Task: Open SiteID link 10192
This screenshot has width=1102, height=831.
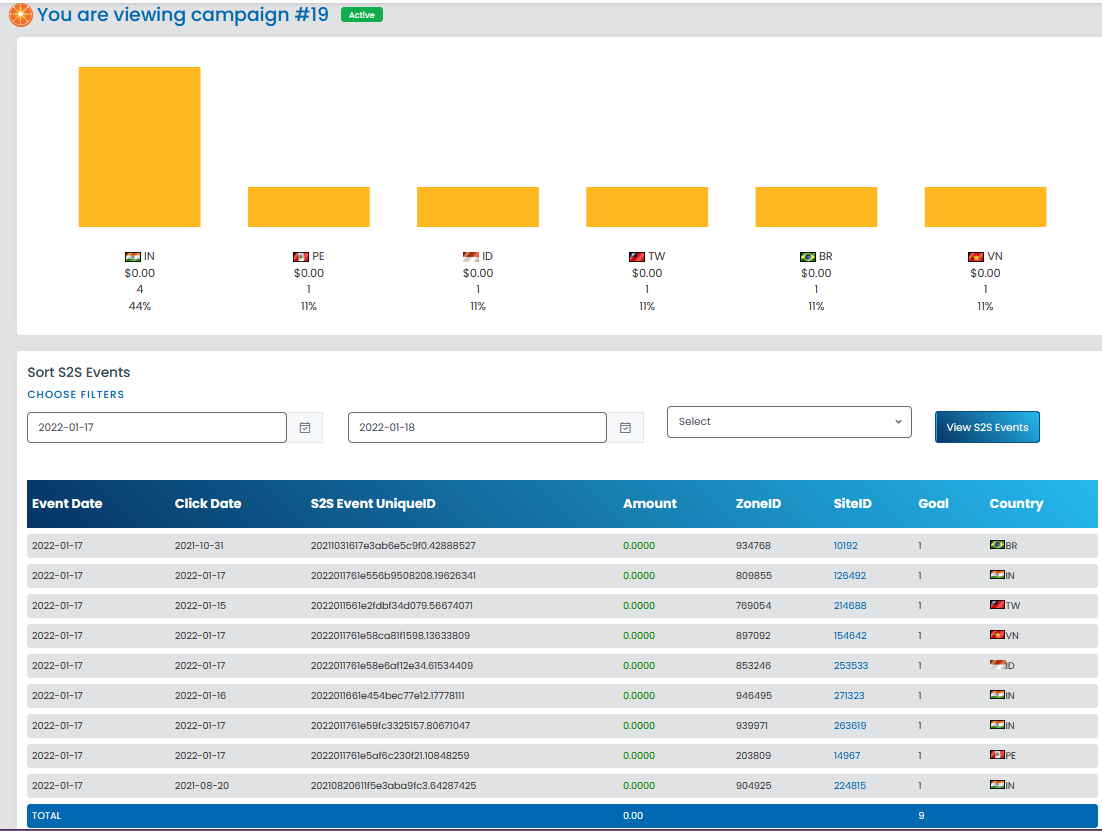Action: click(x=845, y=546)
